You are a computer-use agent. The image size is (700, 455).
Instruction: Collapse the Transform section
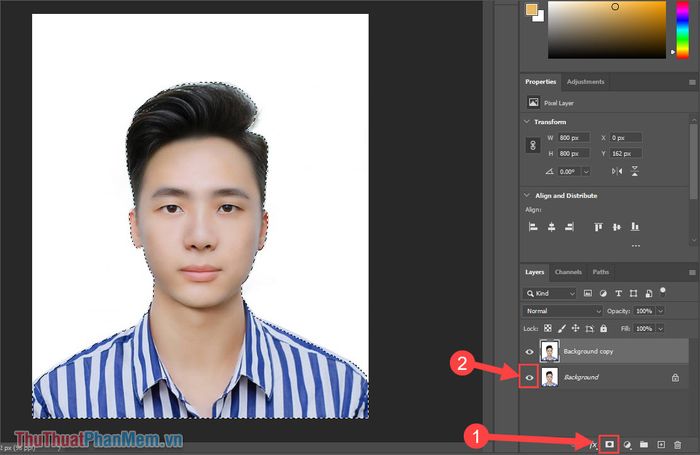527,121
